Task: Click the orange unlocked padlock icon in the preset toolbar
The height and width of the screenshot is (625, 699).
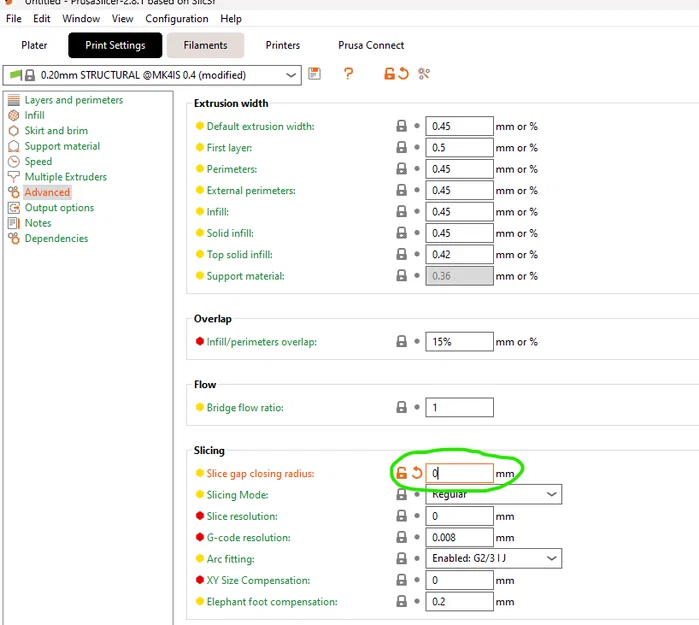Action: tap(389, 74)
